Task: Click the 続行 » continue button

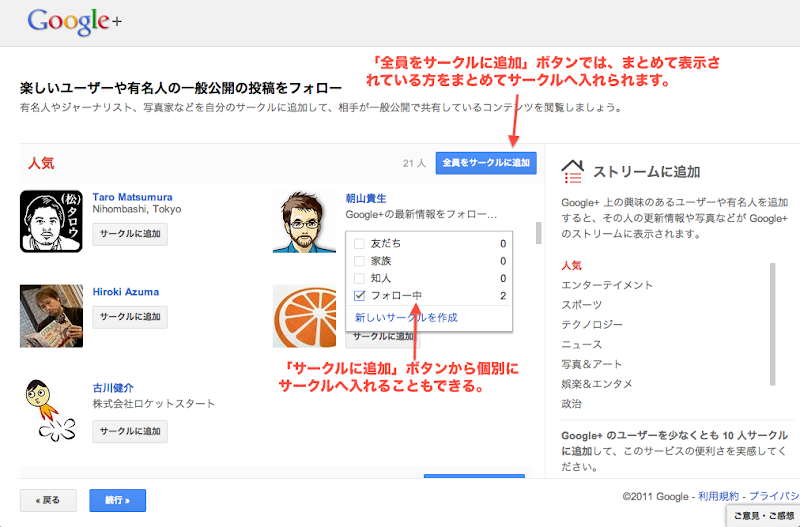Action: [117, 500]
